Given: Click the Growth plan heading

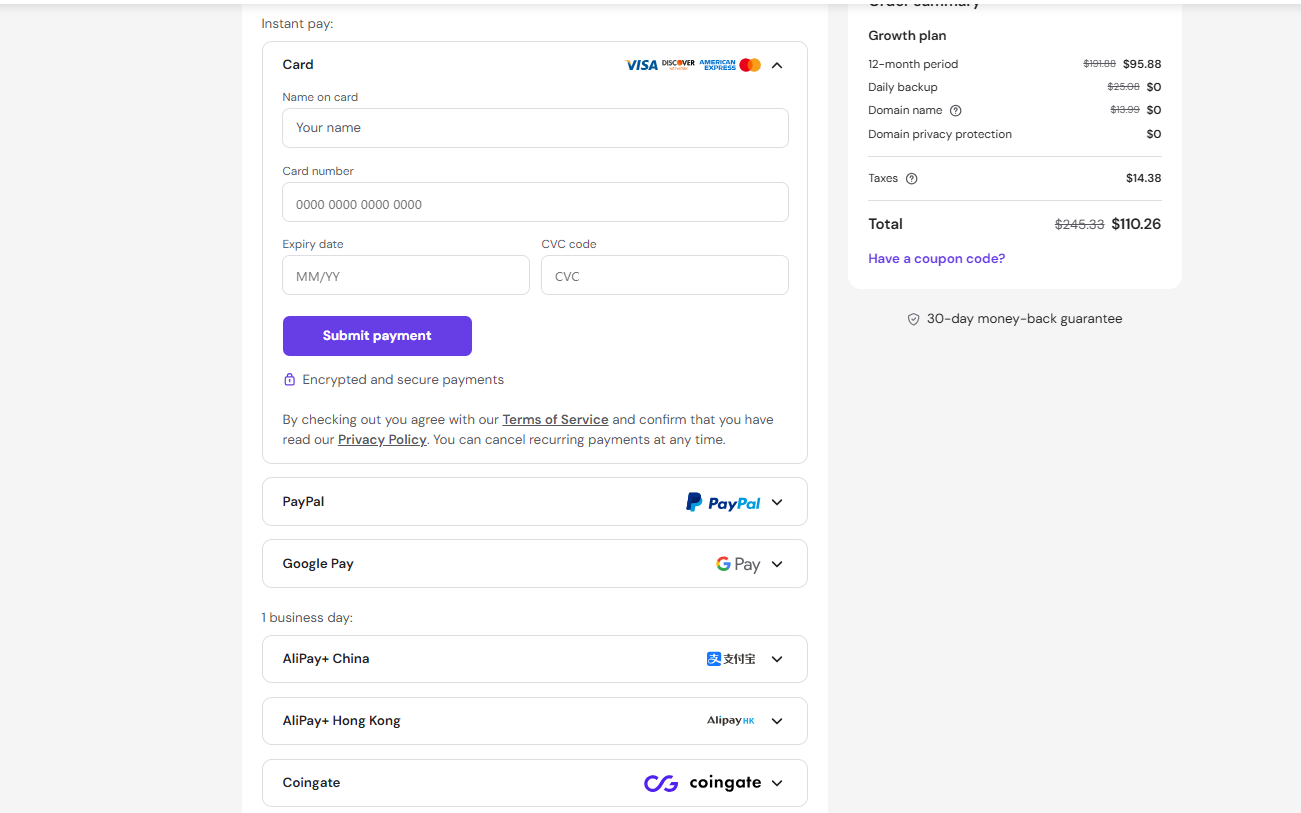Looking at the screenshot, I should pyautogui.click(x=907, y=36).
